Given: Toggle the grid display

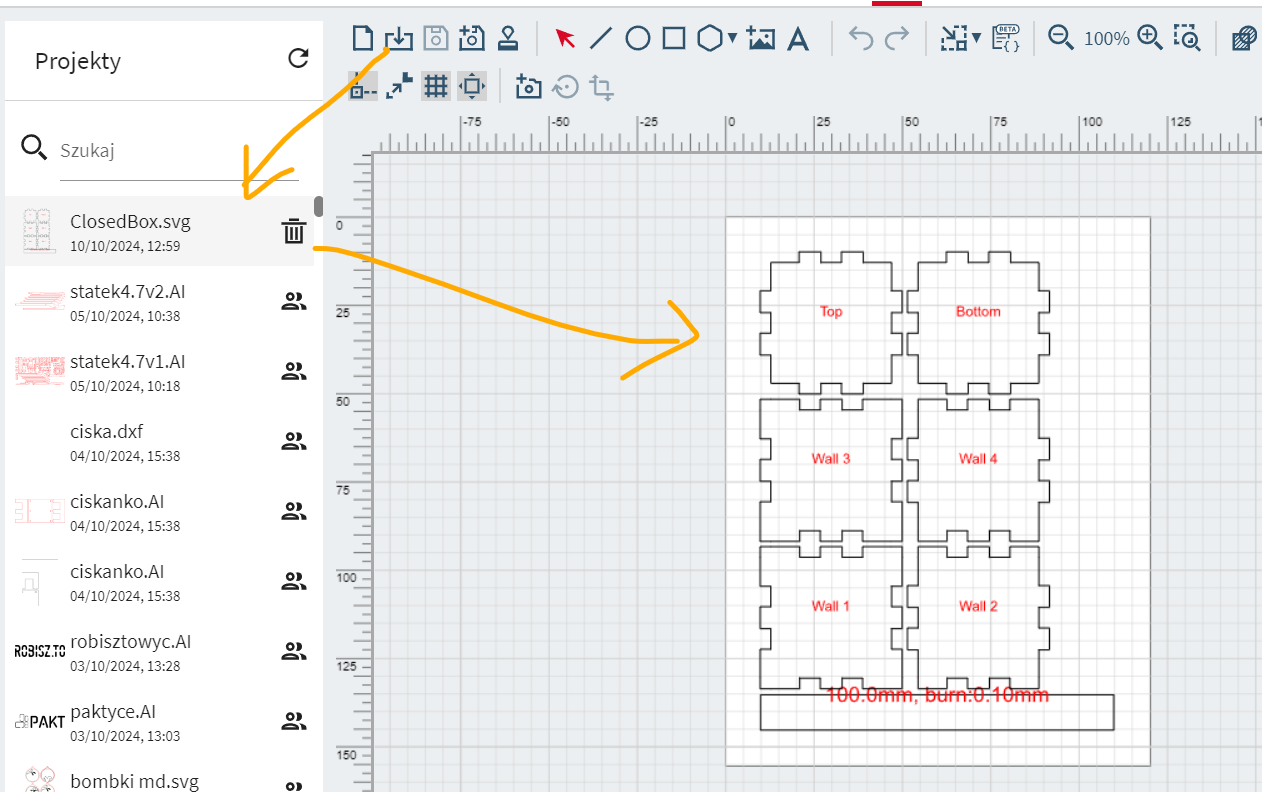Looking at the screenshot, I should [x=435, y=86].
